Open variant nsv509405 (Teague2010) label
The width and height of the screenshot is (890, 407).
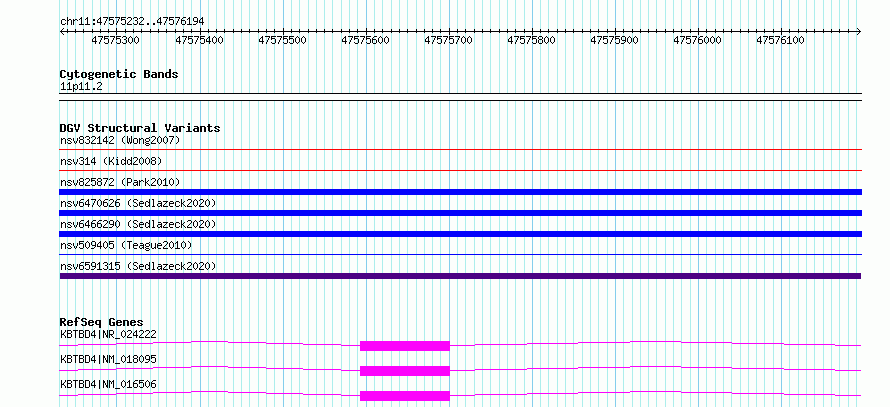(x=126, y=245)
